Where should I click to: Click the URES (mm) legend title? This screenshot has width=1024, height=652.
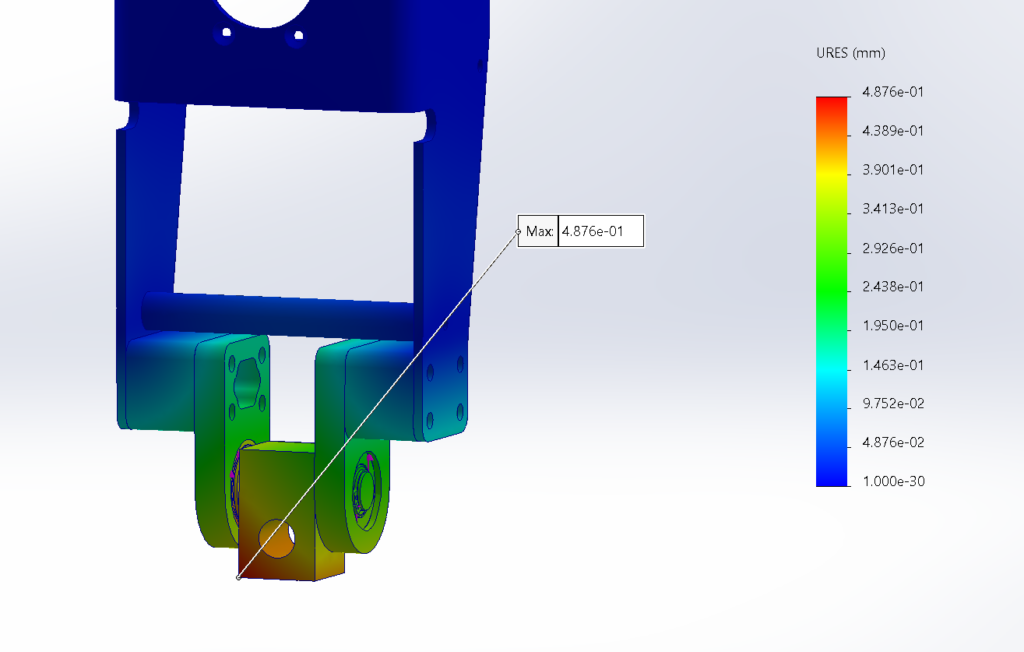(850, 53)
